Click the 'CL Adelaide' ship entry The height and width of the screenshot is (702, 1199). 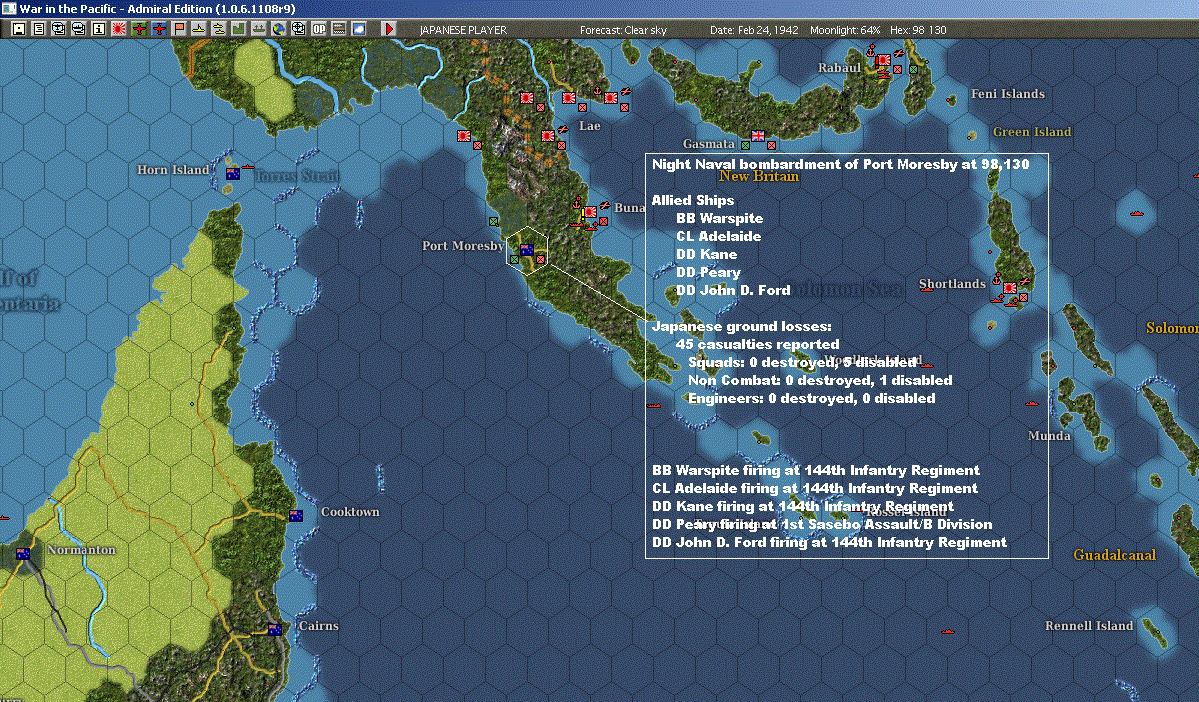point(718,236)
